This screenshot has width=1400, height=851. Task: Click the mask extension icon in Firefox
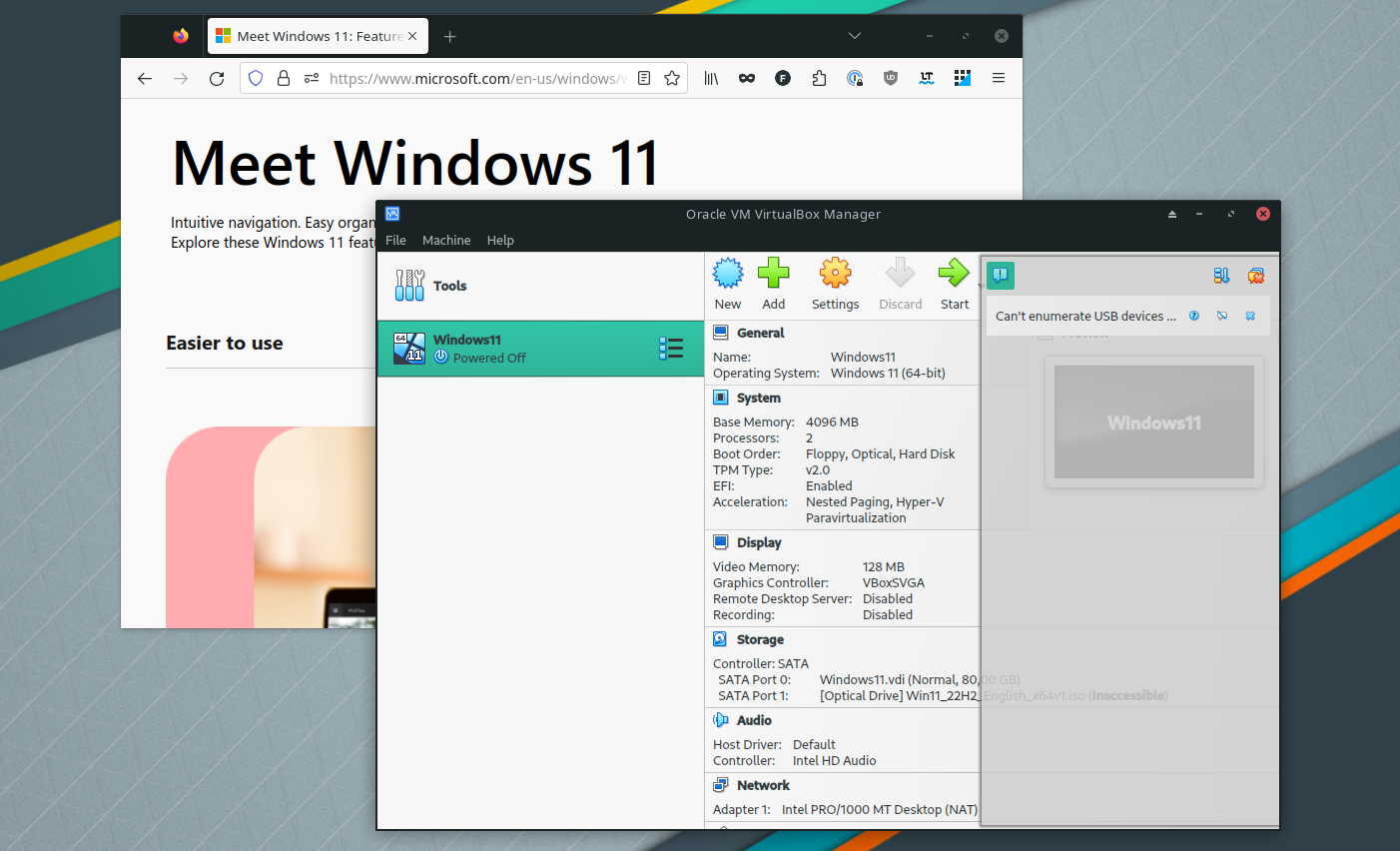(x=747, y=78)
